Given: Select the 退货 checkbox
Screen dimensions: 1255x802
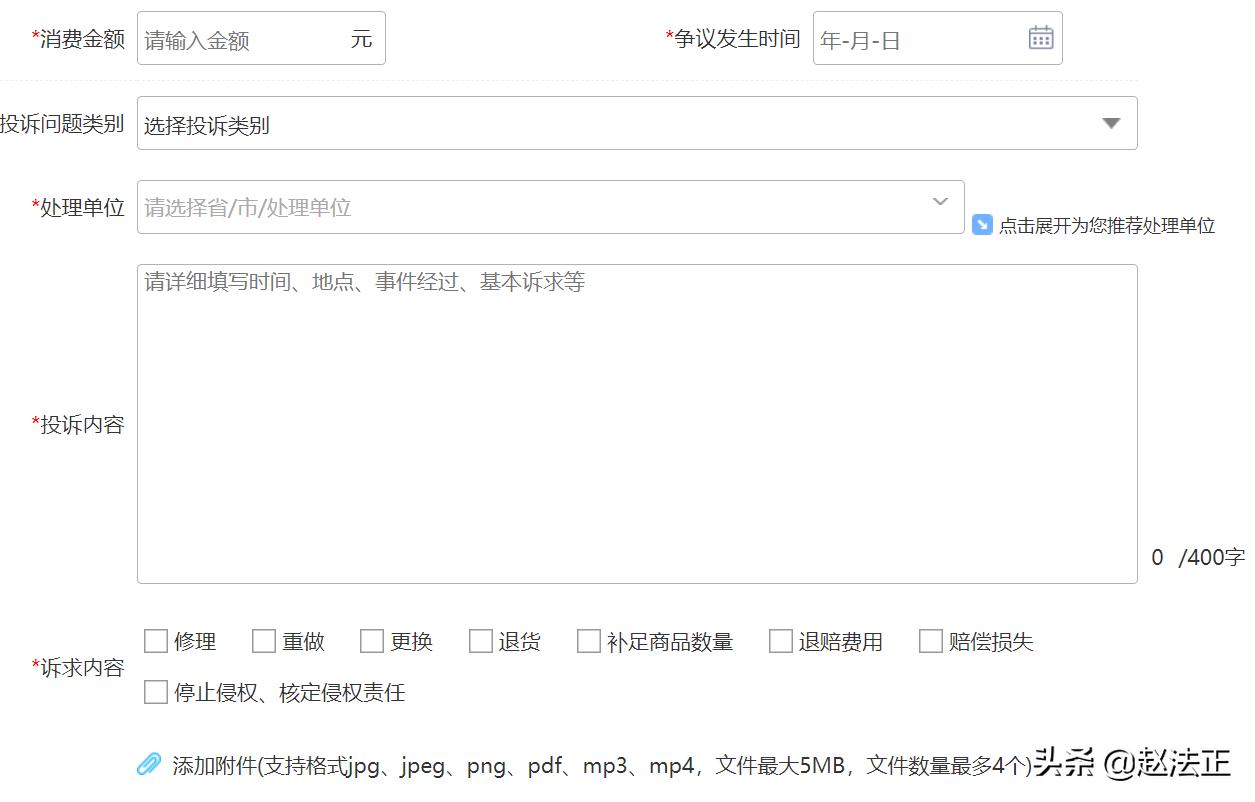Looking at the screenshot, I should coord(481,641).
